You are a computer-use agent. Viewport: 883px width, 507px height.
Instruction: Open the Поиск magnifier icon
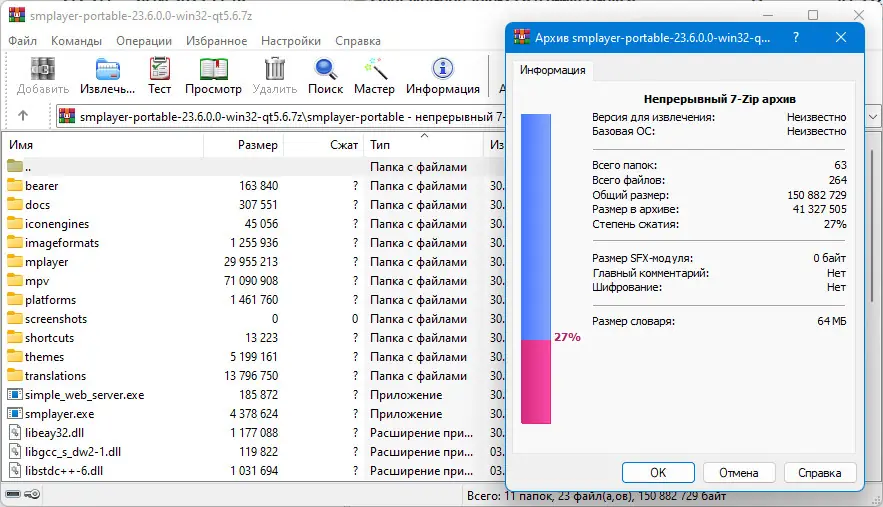pos(325,69)
